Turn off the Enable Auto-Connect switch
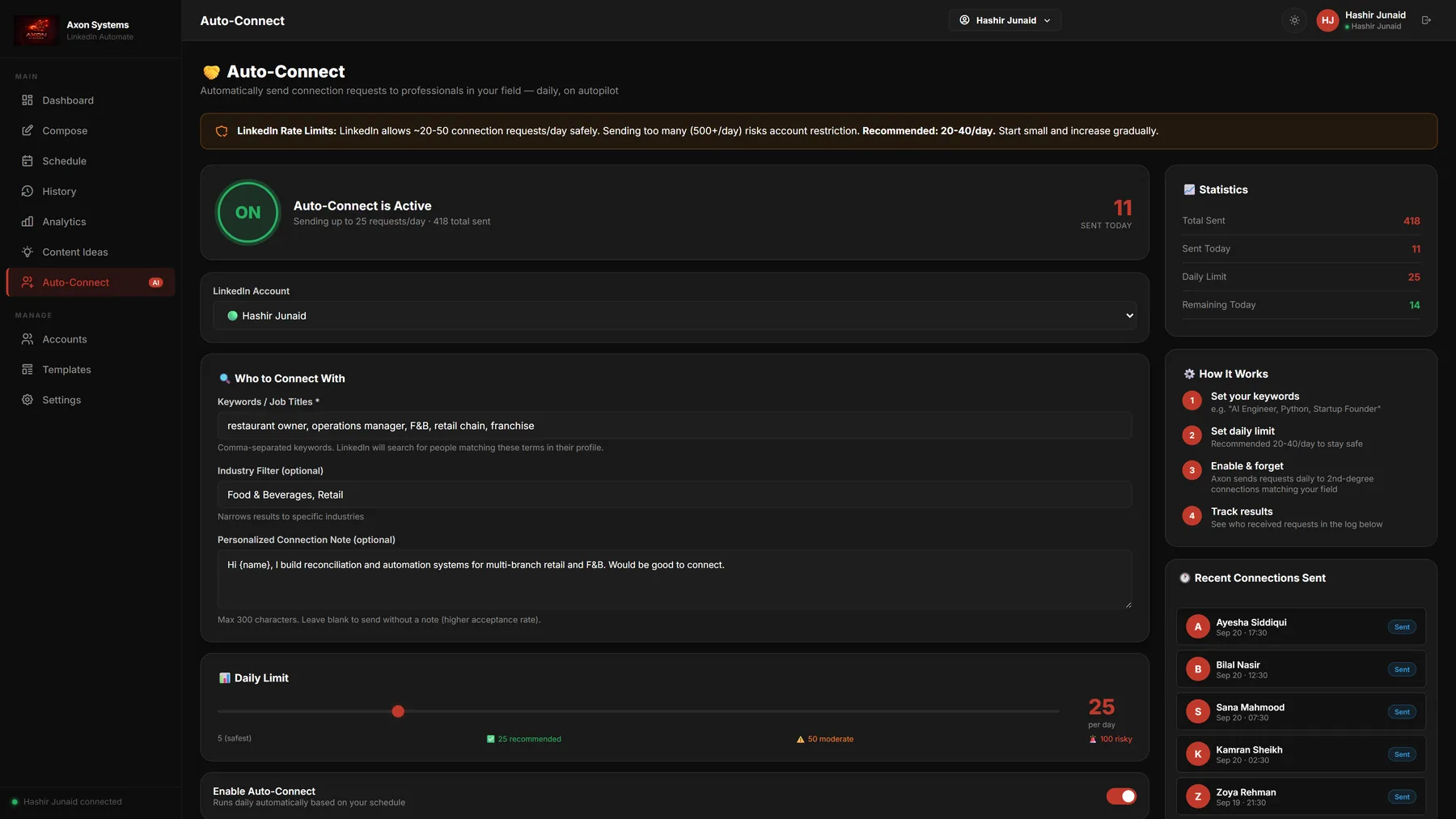Screen dimensions: 1456x819 (x=1121, y=796)
